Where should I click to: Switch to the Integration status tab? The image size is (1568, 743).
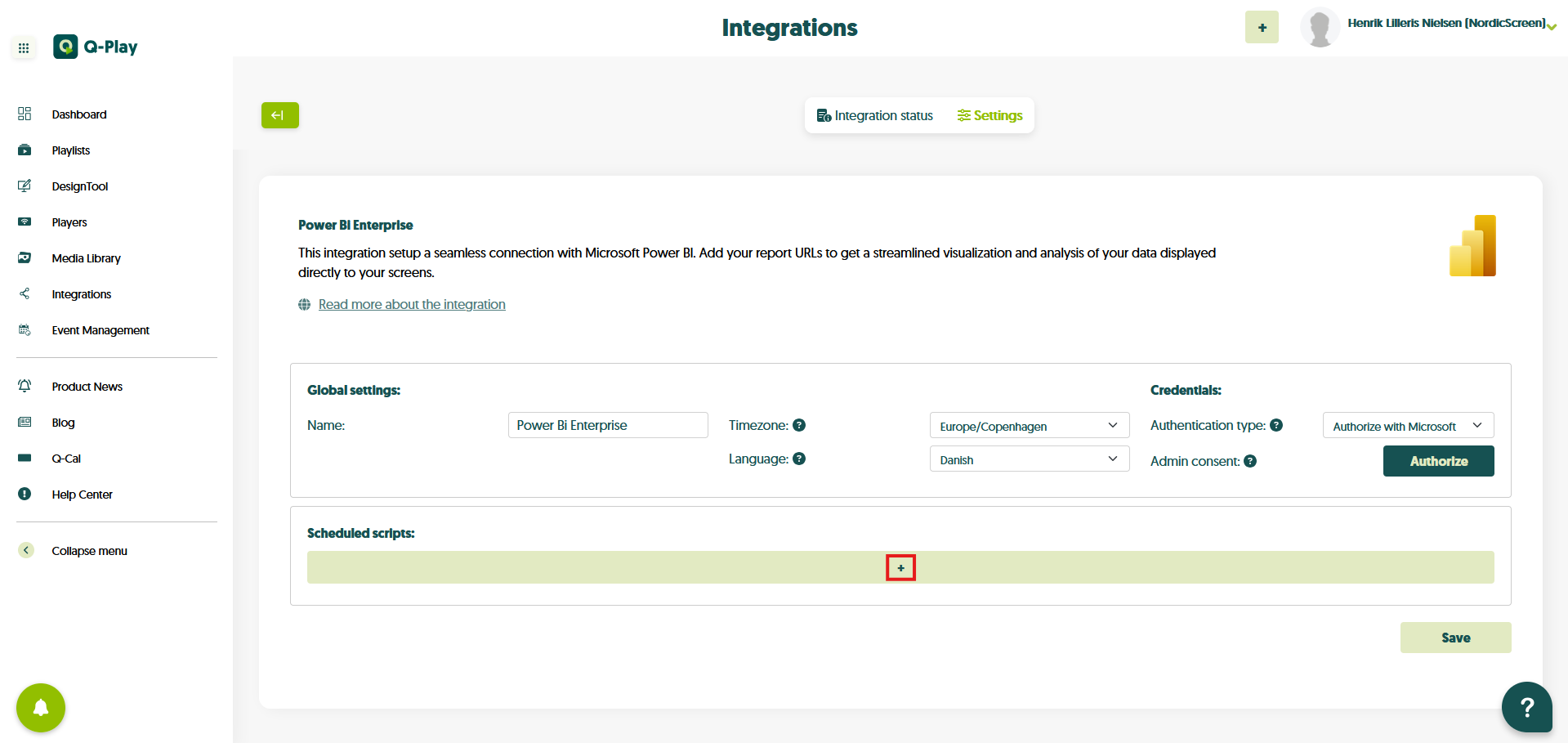click(x=875, y=116)
